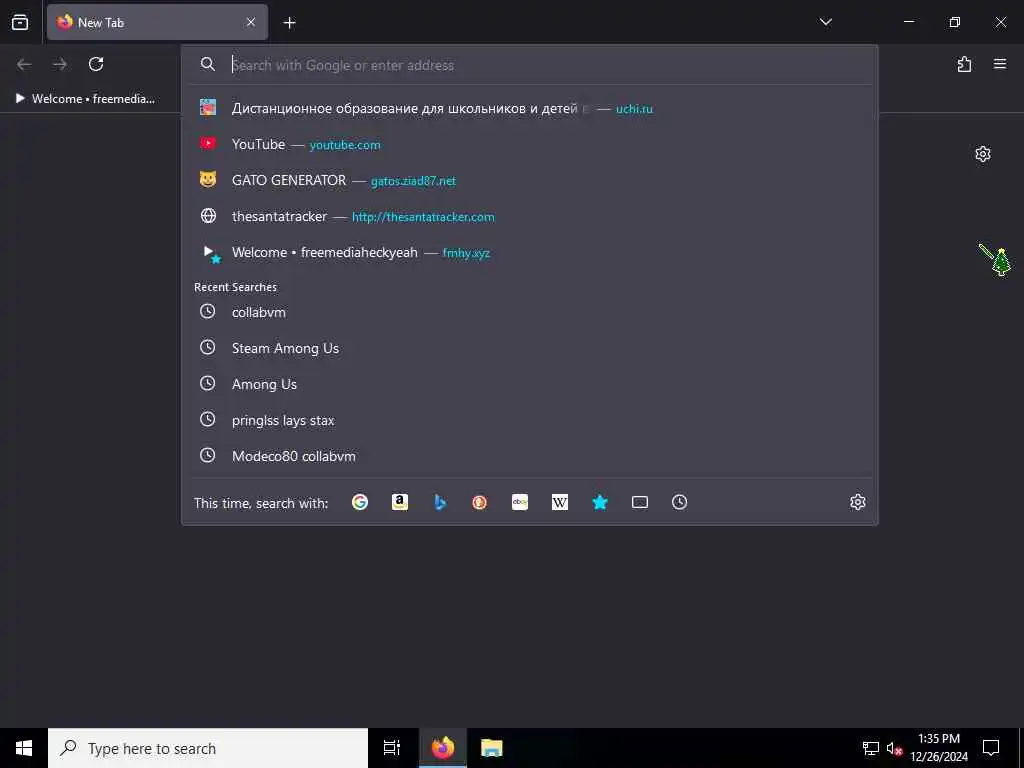
Task: Open the muted volume tray icon
Action: 894,748
